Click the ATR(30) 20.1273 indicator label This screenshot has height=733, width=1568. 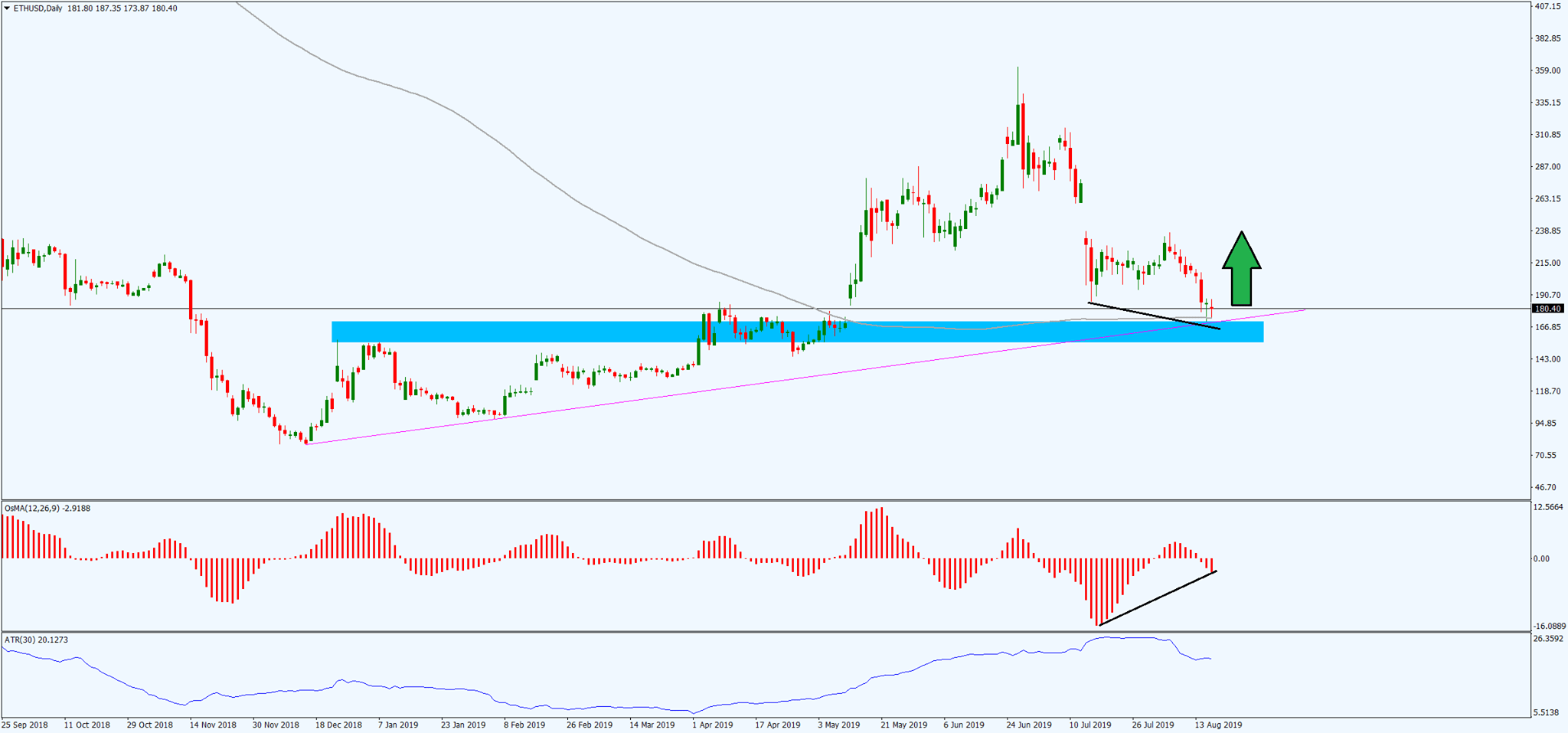[x=36, y=640]
